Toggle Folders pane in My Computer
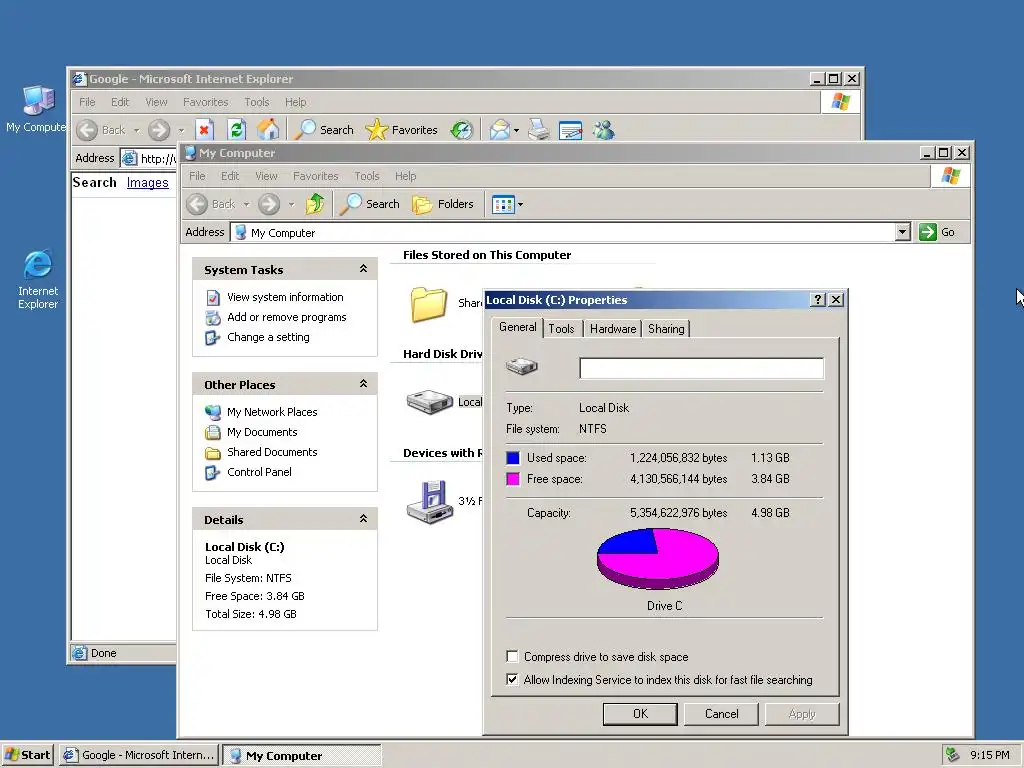The image size is (1024, 768). (x=443, y=204)
